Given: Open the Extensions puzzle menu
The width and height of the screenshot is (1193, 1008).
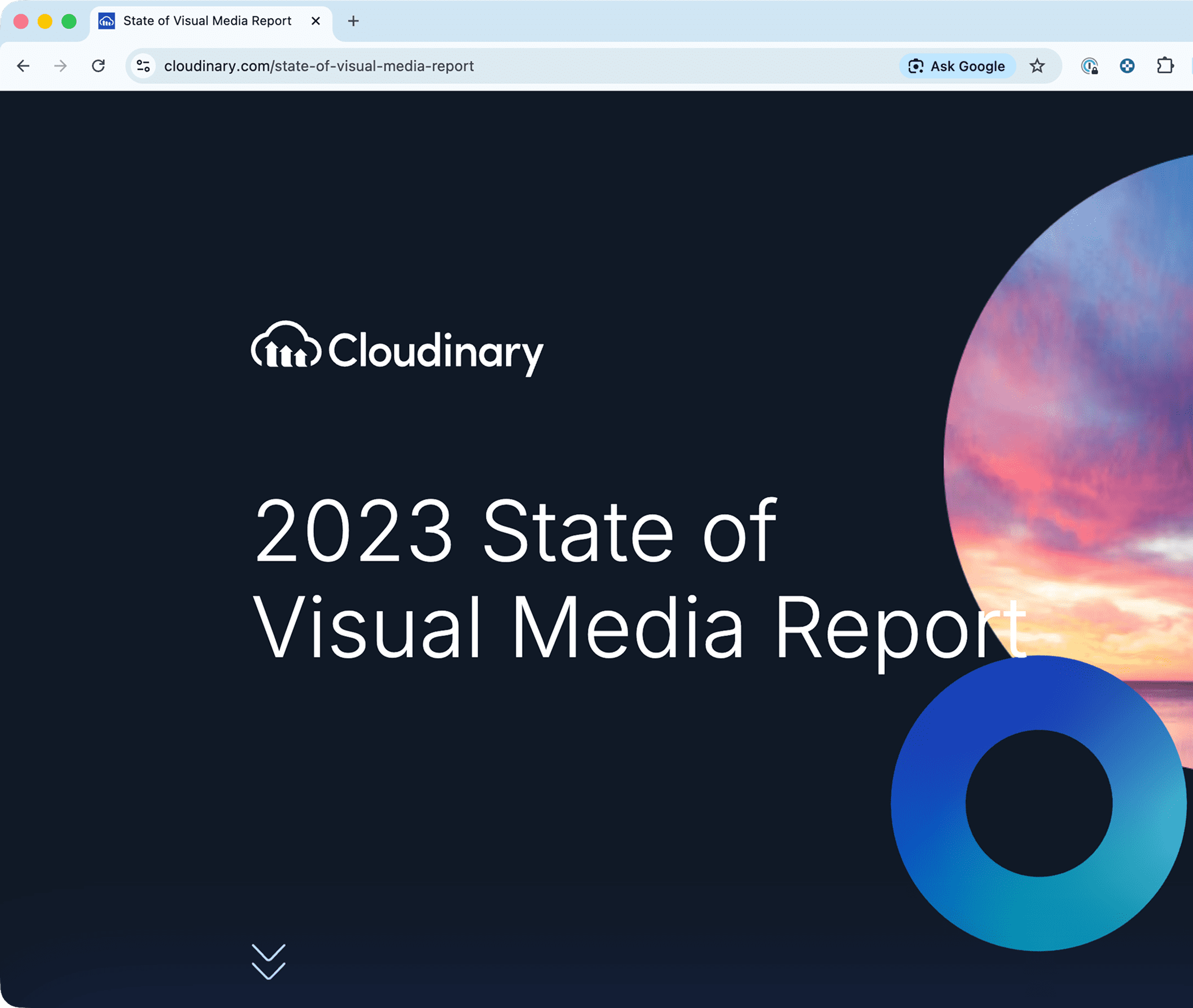Looking at the screenshot, I should point(1164,66).
